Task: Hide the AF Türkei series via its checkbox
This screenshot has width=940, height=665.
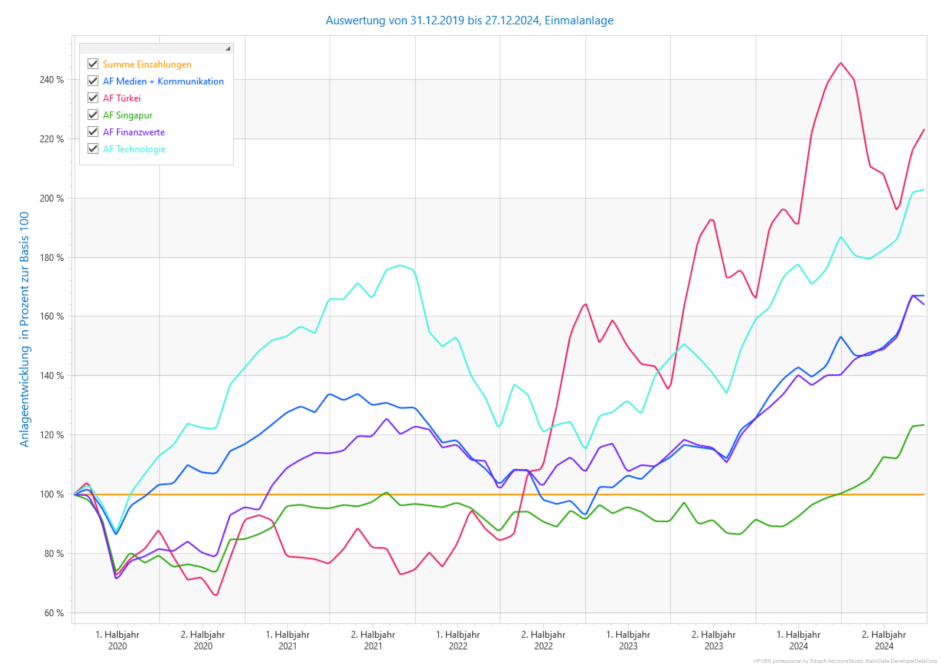Action: pos(93,98)
